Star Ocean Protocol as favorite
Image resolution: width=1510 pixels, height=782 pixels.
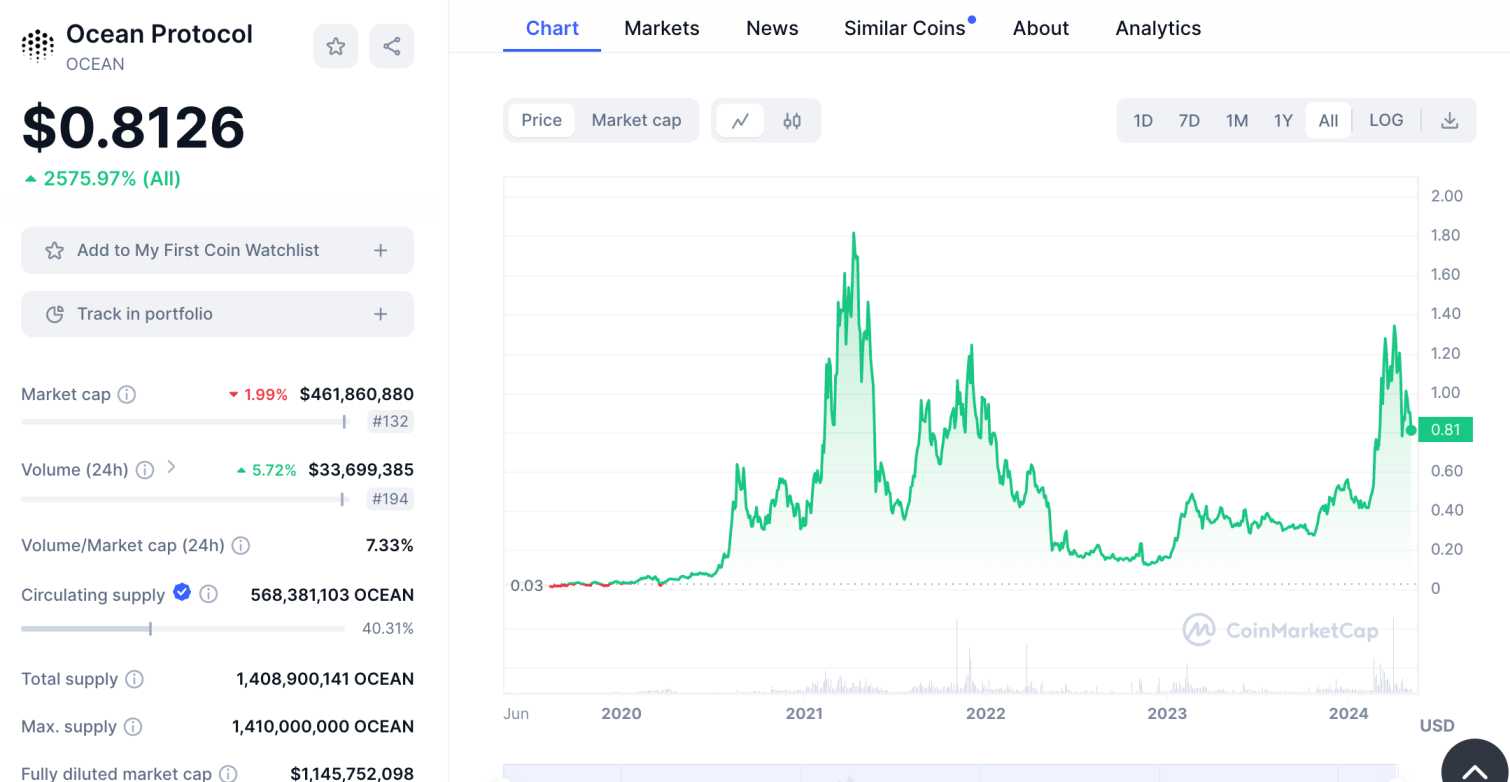[336, 46]
